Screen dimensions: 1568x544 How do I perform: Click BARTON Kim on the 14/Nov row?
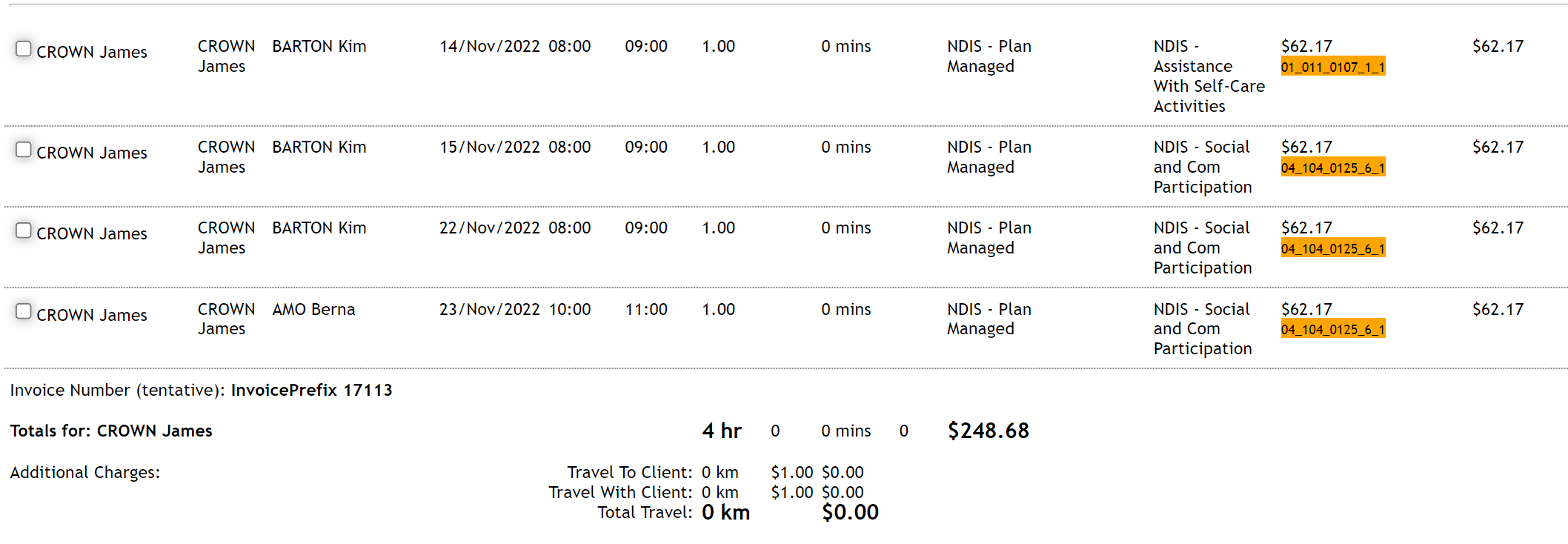[319, 47]
